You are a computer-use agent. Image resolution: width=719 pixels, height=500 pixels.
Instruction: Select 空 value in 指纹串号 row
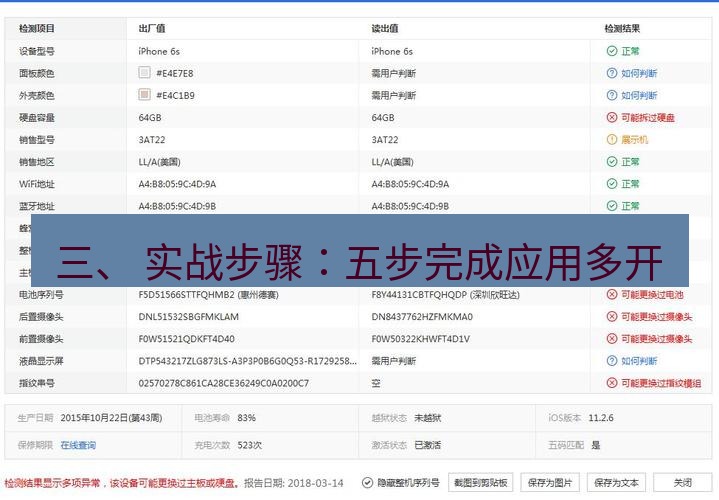376,383
